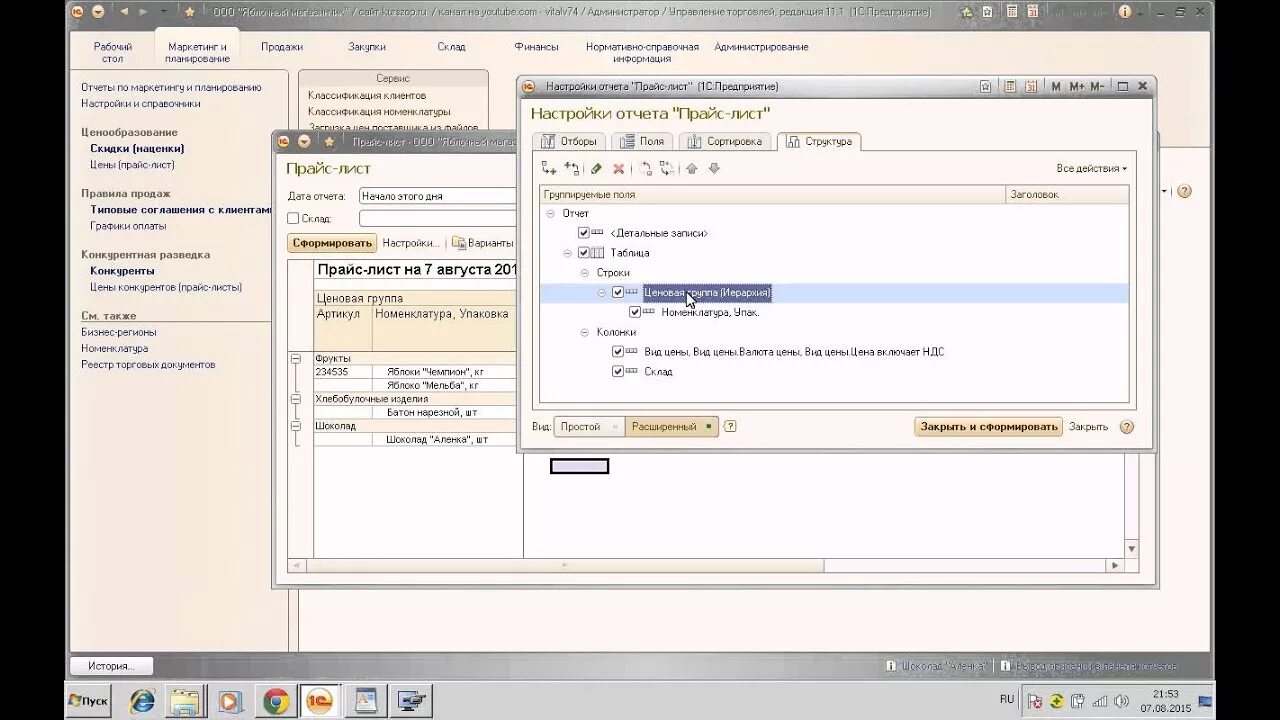Open help icon beside Закрыть button
1280x720 pixels.
(x=1126, y=427)
